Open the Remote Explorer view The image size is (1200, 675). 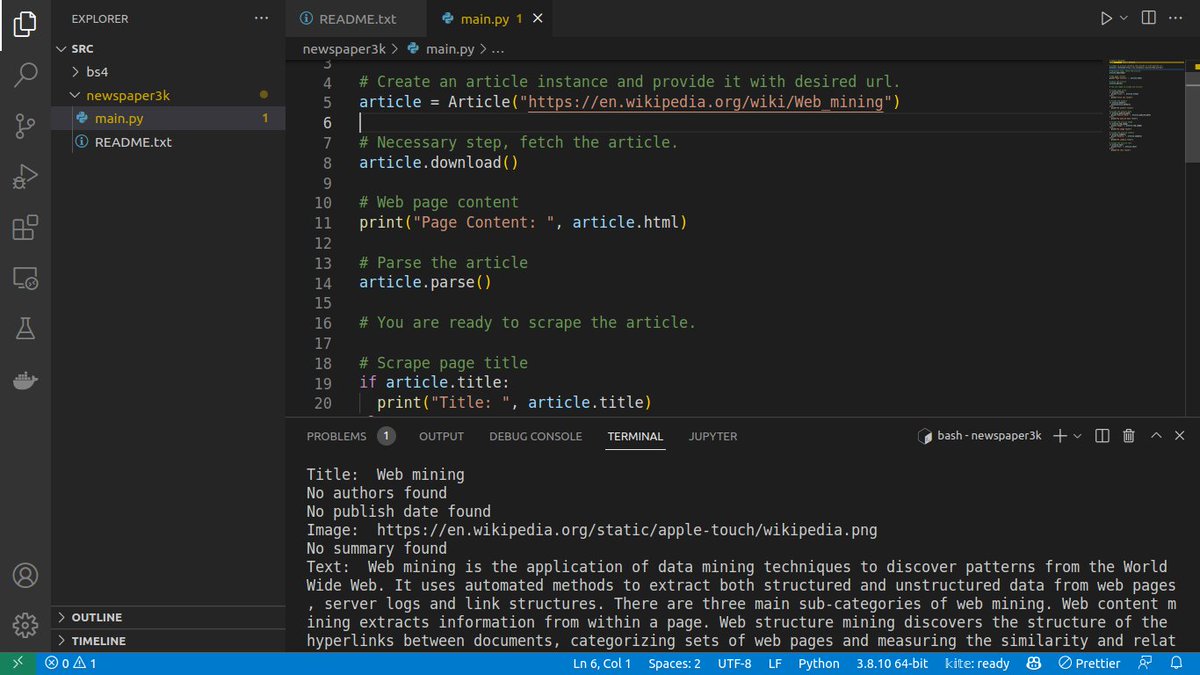click(x=25, y=278)
